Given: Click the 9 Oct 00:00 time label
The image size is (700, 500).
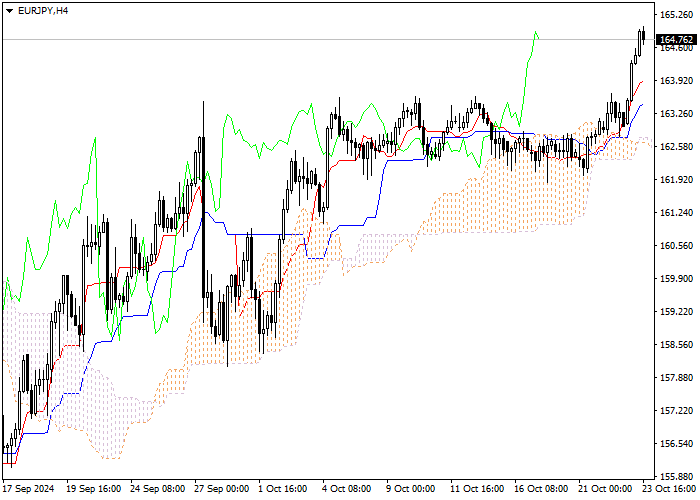Looking at the screenshot, I should click(411, 489).
